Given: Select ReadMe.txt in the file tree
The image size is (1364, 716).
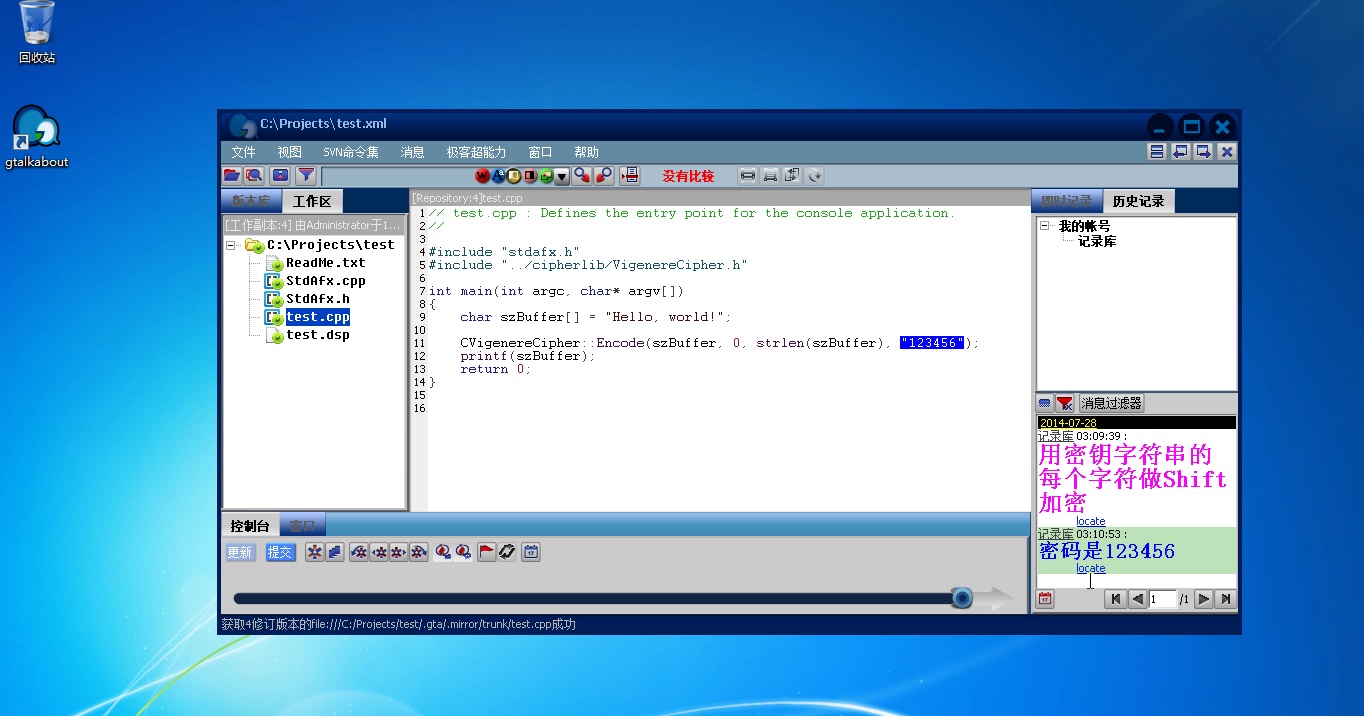Looking at the screenshot, I should [326, 263].
